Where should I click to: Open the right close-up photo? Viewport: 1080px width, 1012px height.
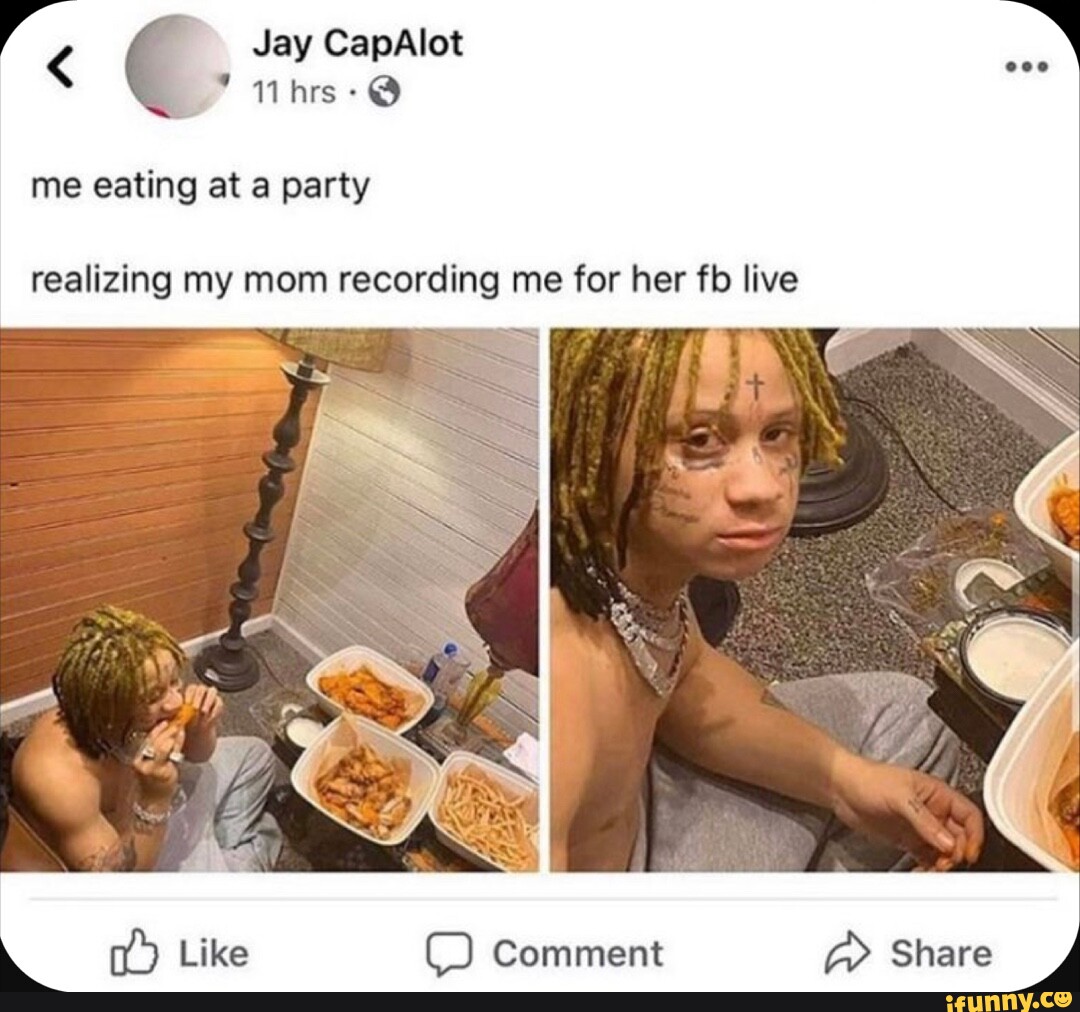point(815,600)
